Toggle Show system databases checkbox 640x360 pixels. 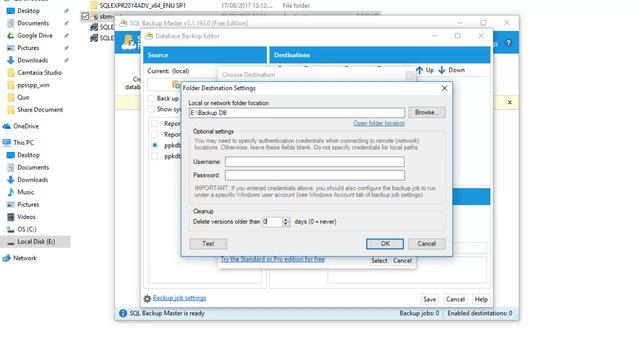[x=151, y=109]
